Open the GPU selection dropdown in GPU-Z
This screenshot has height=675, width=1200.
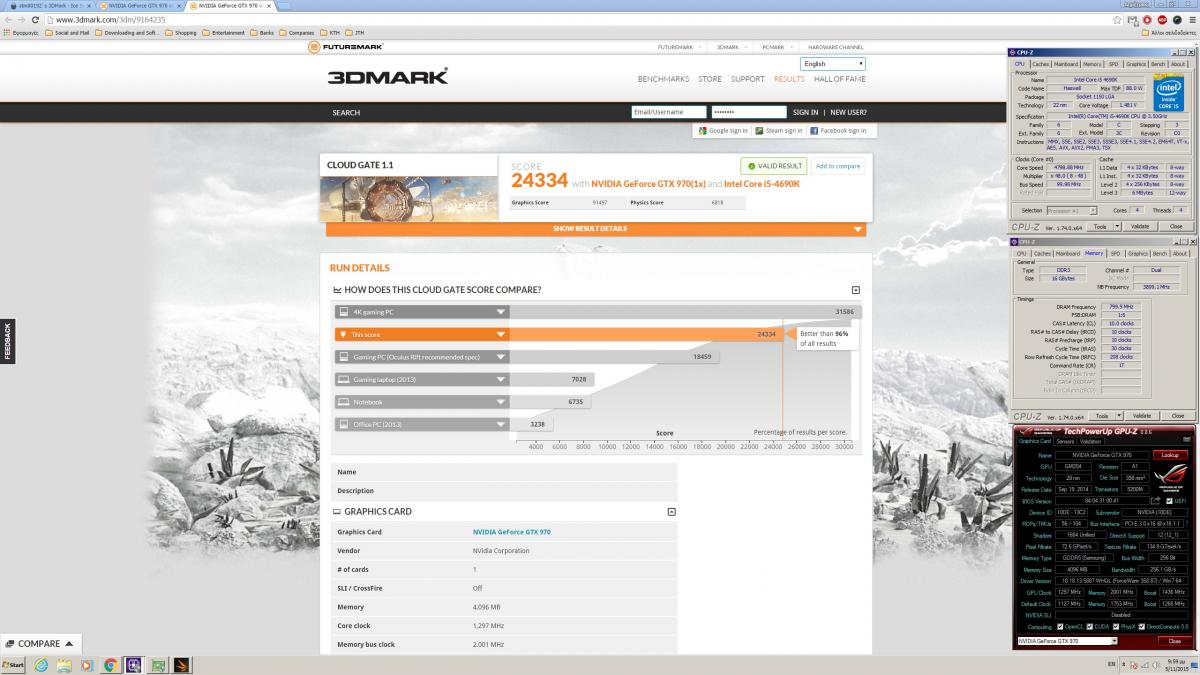coord(1066,641)
